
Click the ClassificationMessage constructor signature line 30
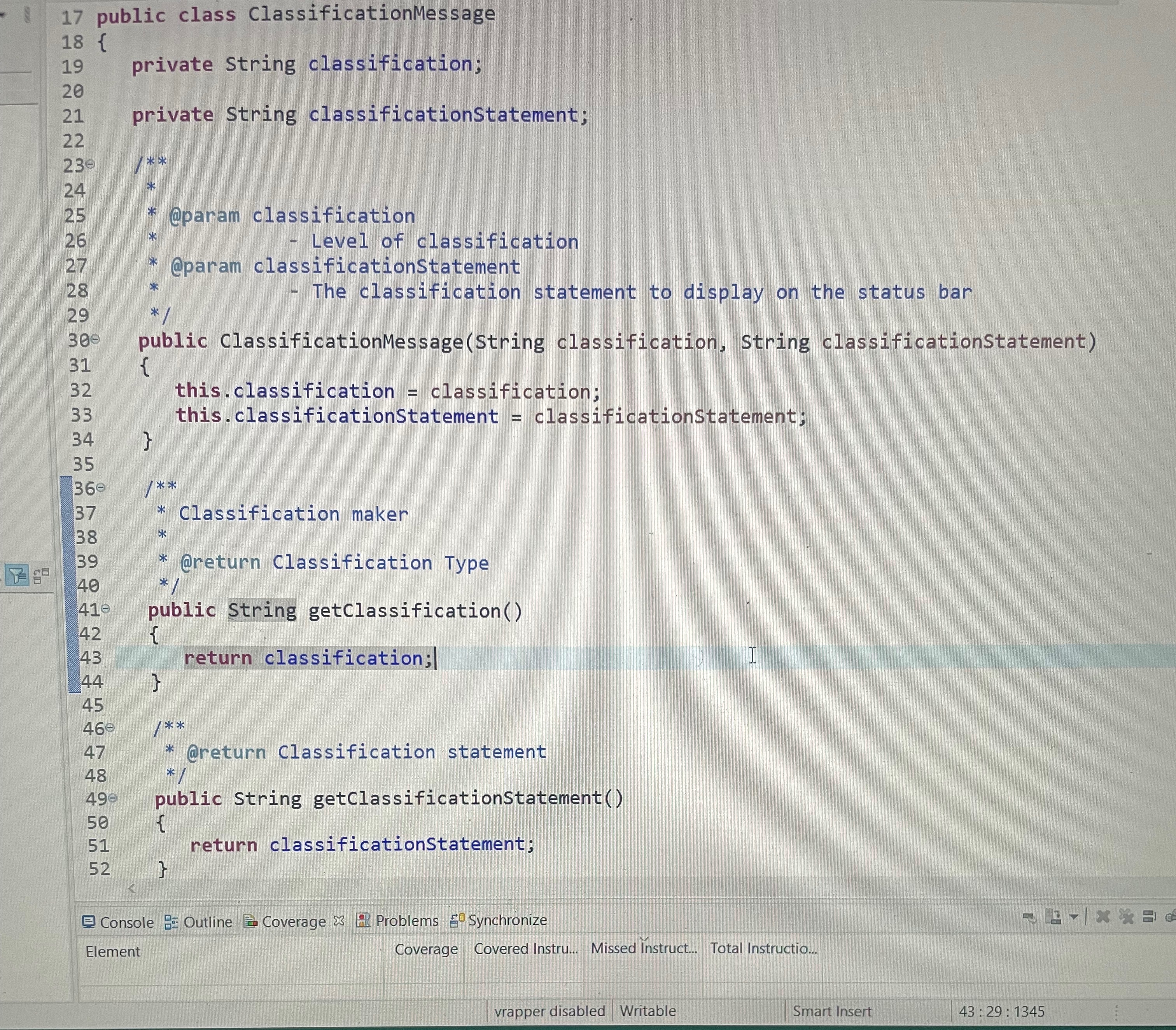click(617, 341)
